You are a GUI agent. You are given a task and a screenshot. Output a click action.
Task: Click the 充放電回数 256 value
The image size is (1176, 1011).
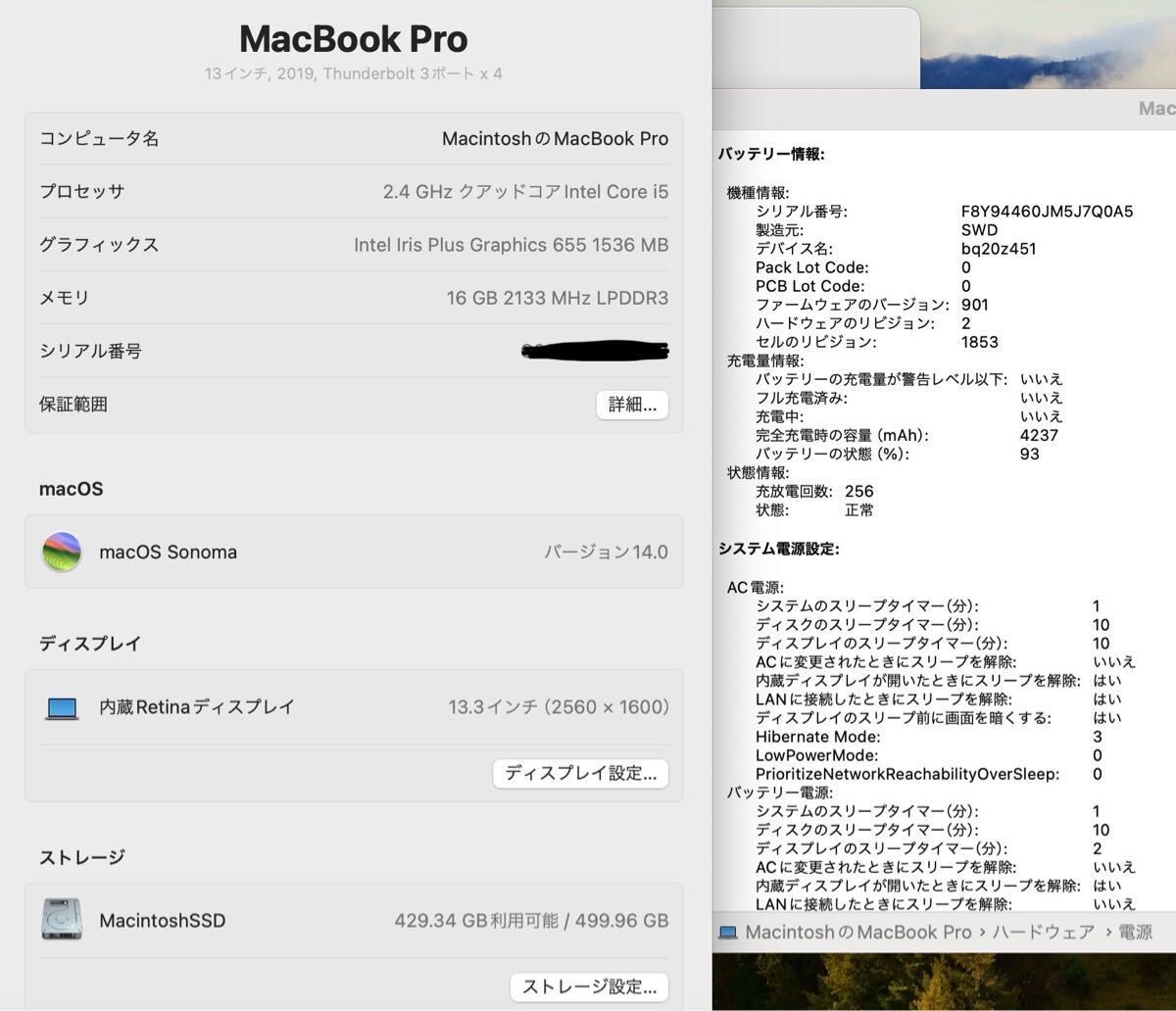860,491
